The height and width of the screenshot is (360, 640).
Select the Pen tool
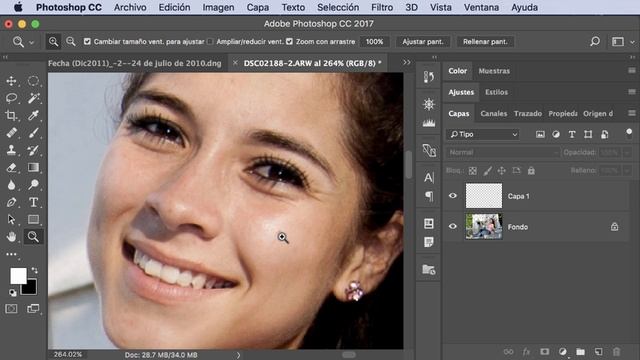[x=11, y=202]
